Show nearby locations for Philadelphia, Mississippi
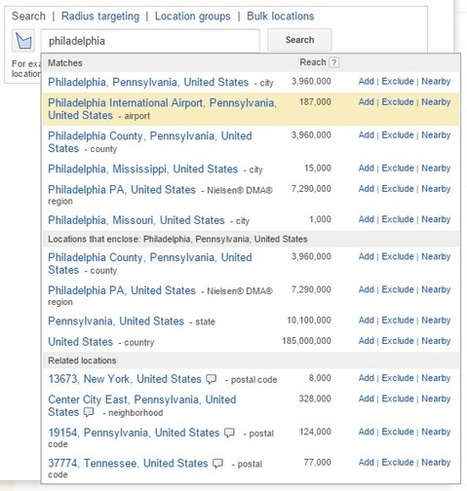The height and width of the screenshot is (491, 467). click(436, 168)
